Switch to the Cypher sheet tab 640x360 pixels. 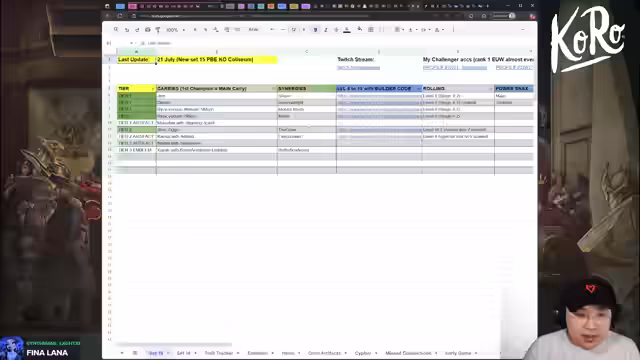coord(363,353)
